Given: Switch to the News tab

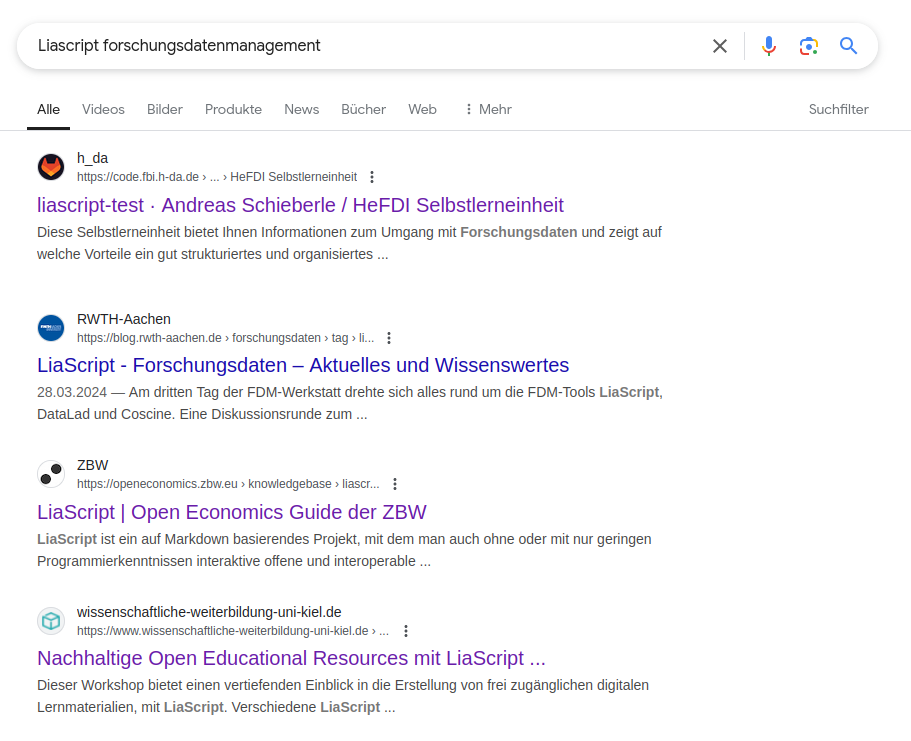Looking at the screenshot, I should [x=302, y=109].
